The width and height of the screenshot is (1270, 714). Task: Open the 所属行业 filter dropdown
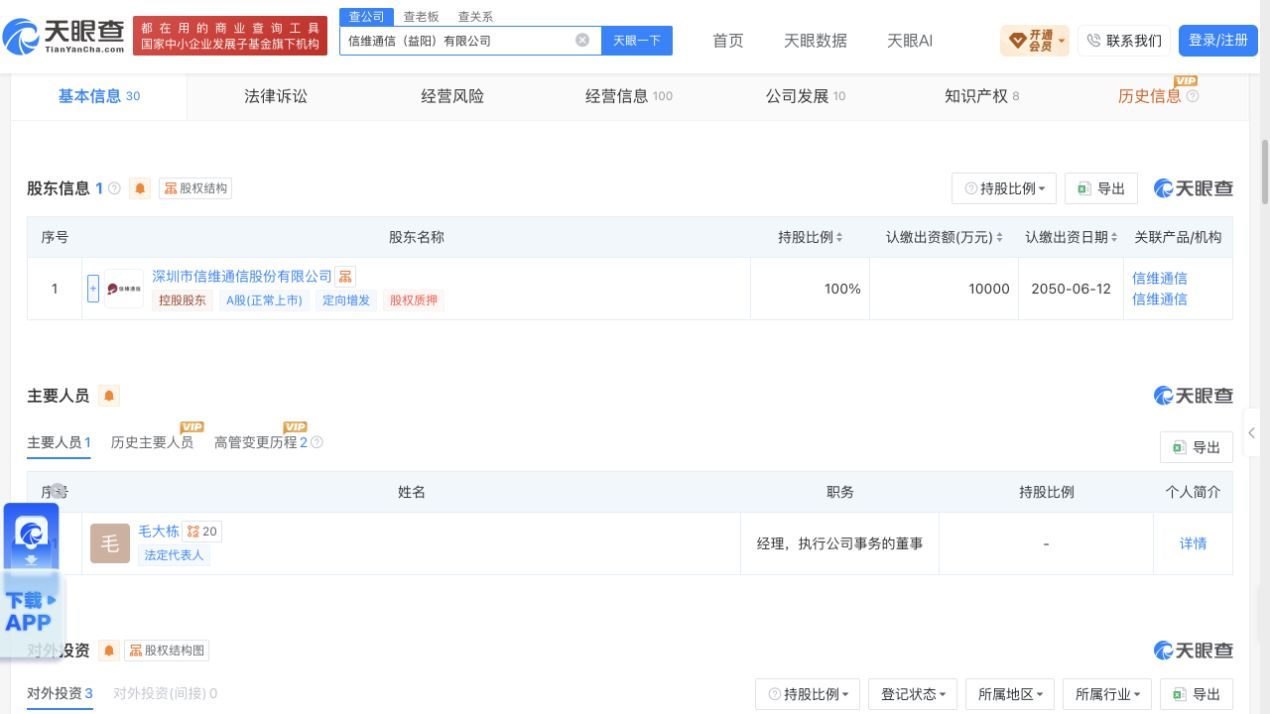pyautogui.click(x=1107, y=694)
